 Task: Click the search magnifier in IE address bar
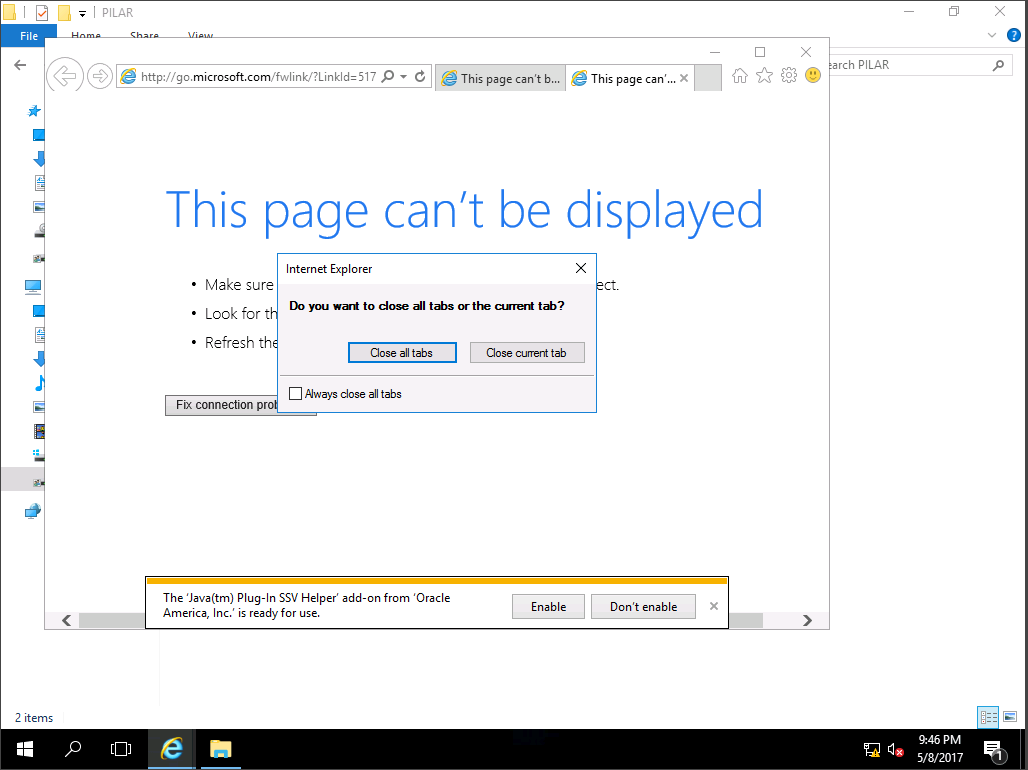pyautogui.click(x=388, y=76)
